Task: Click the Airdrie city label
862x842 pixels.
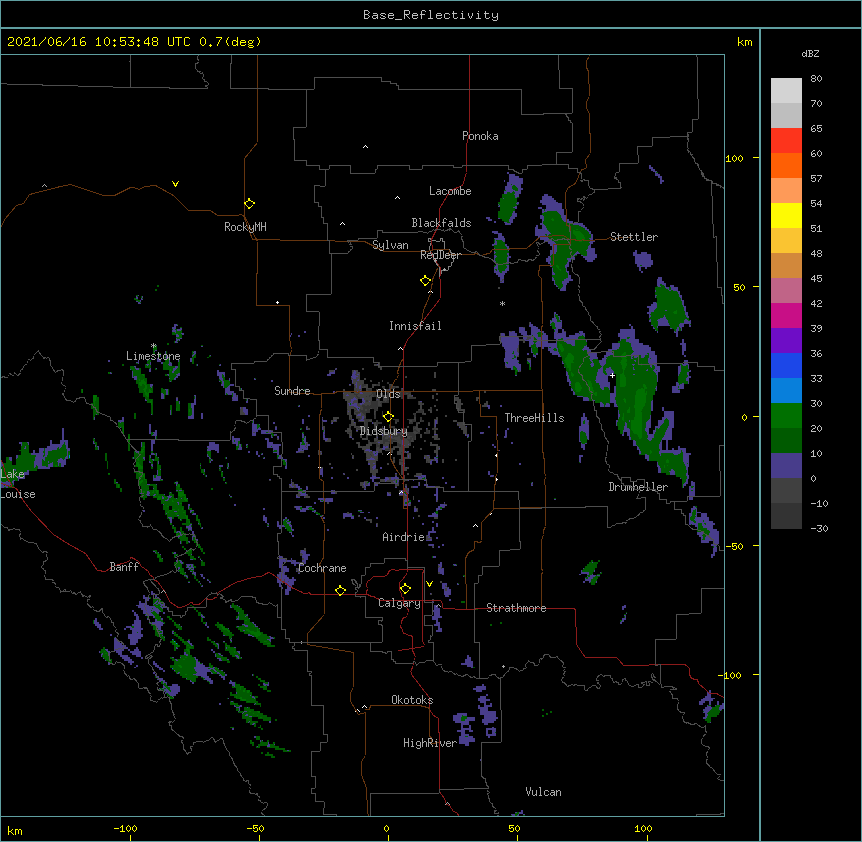Action: coord(404,537)
